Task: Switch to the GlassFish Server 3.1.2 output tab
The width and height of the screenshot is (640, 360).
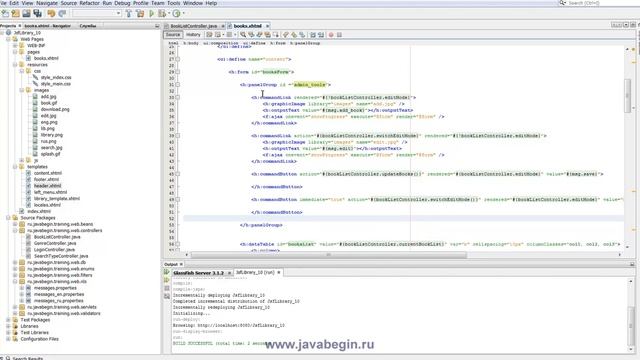Action: point(198,272)
